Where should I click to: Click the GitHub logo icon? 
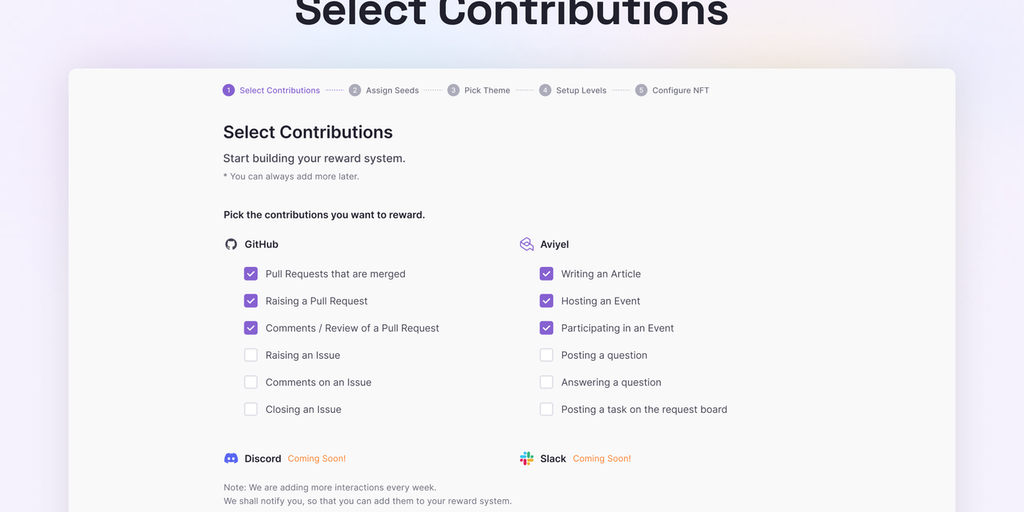coord(231,244)
